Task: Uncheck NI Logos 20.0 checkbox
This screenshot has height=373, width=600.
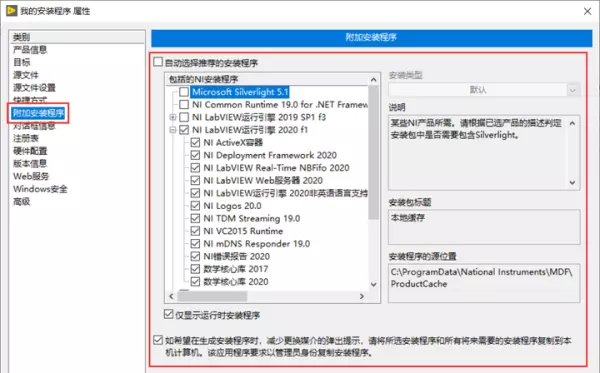Action: click(x=195, y=205)
